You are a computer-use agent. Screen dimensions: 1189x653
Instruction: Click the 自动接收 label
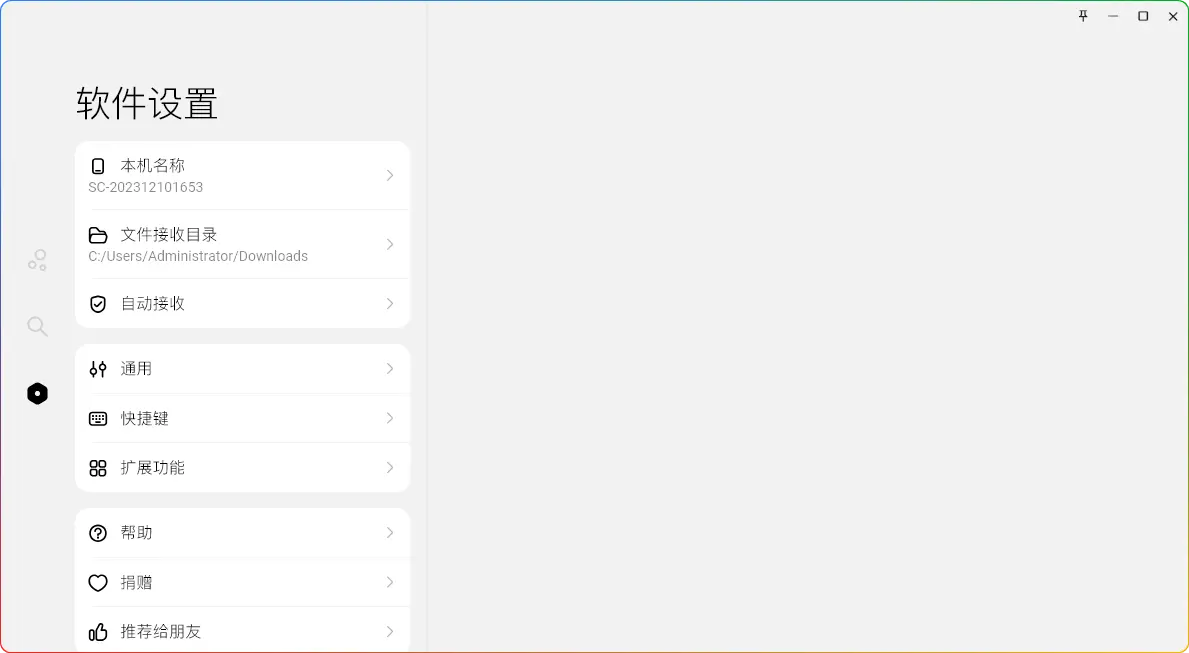point(153,304)
